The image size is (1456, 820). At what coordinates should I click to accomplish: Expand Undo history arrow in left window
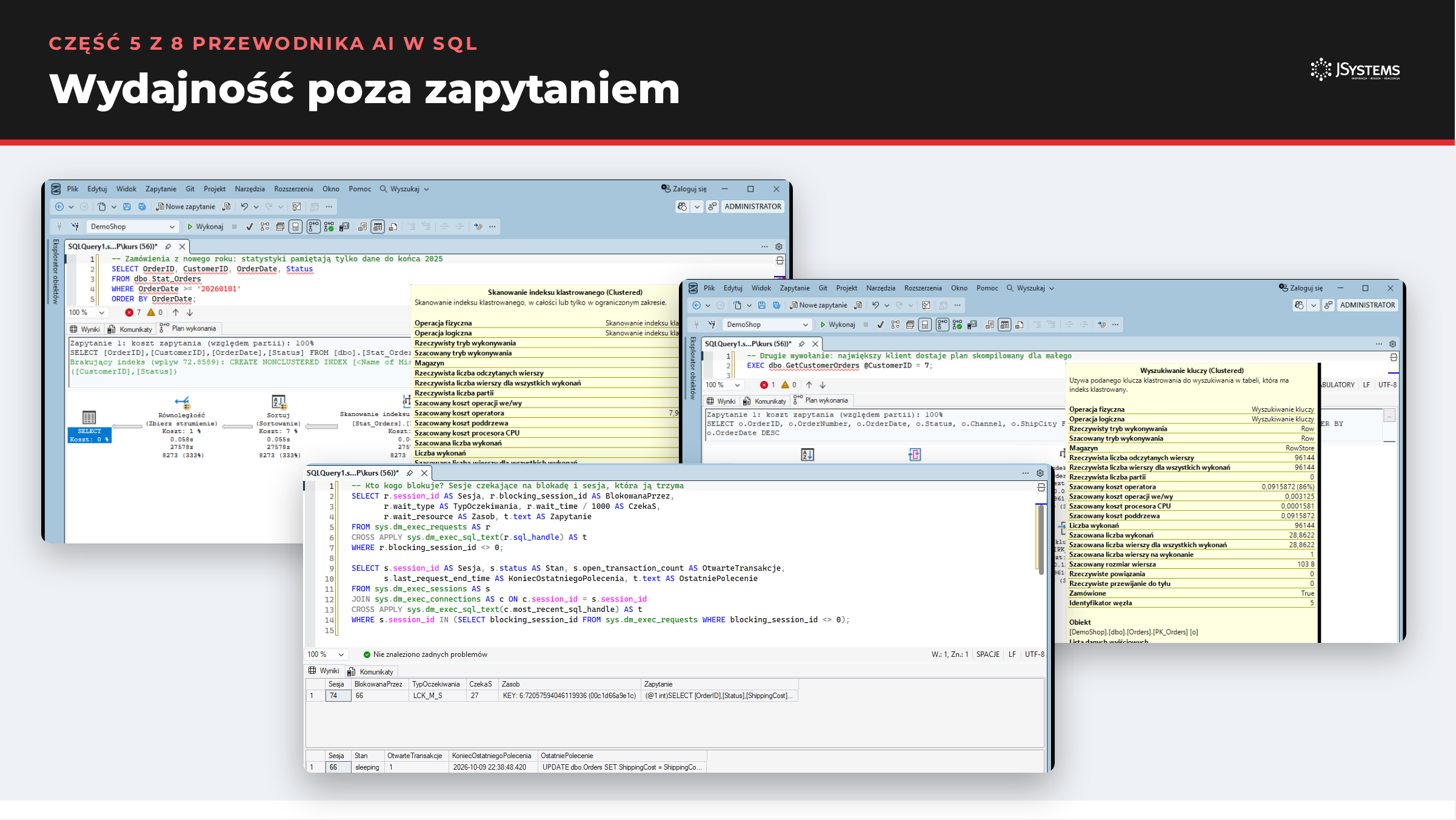pyautogui.click(x=256, y=207)
